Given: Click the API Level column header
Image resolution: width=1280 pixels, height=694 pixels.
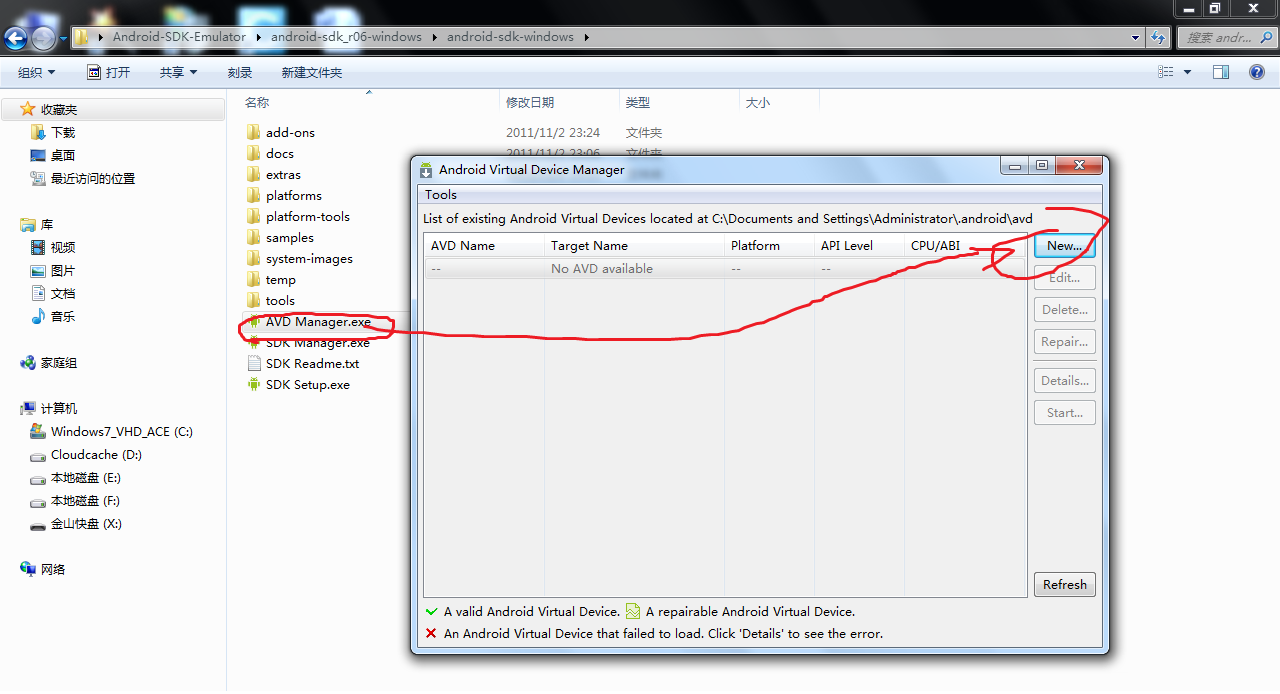Looking at the screenshot, I should point(859,245).
